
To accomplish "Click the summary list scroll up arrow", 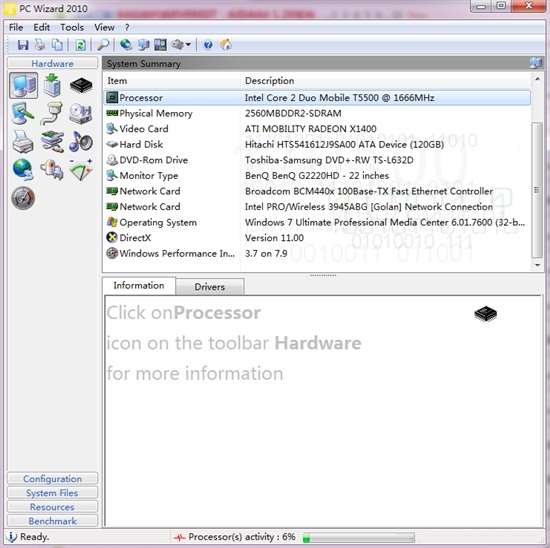I will (537, 79).
